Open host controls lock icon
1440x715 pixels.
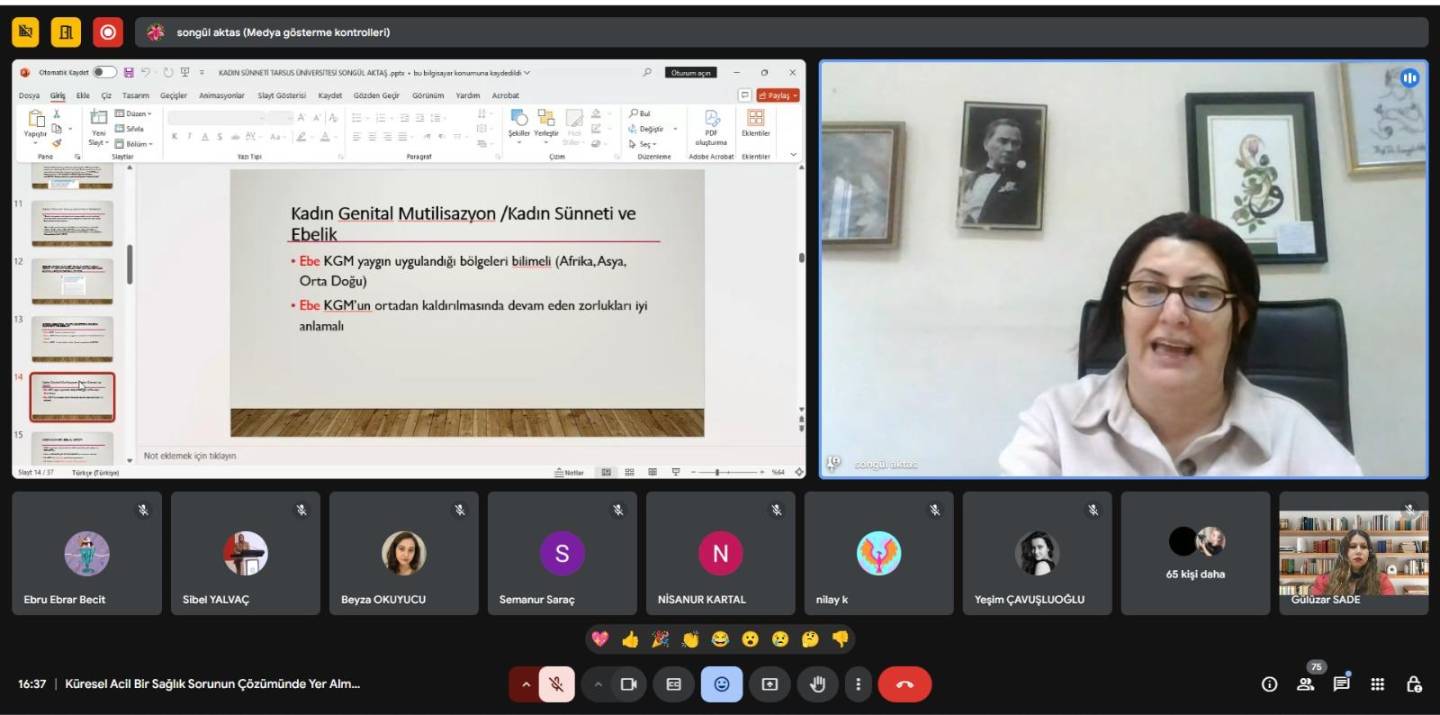pos(1414,684)
